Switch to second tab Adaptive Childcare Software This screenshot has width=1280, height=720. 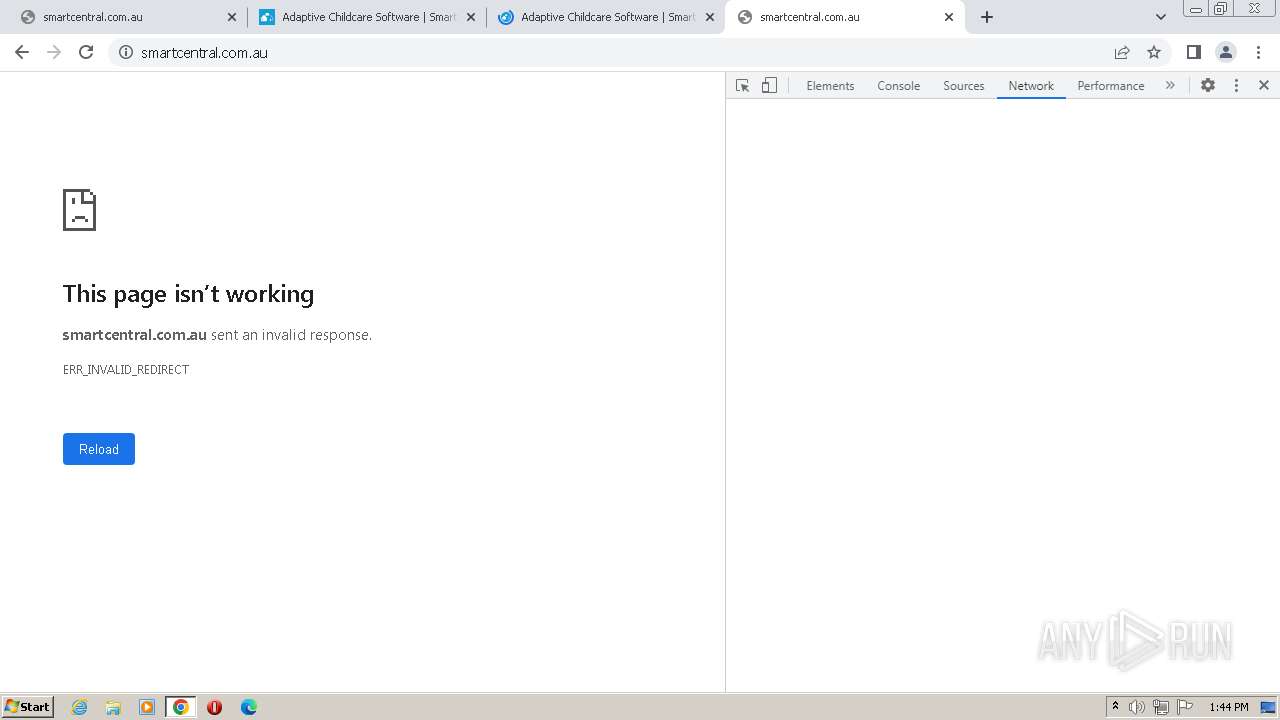click(x=366, y=17)
